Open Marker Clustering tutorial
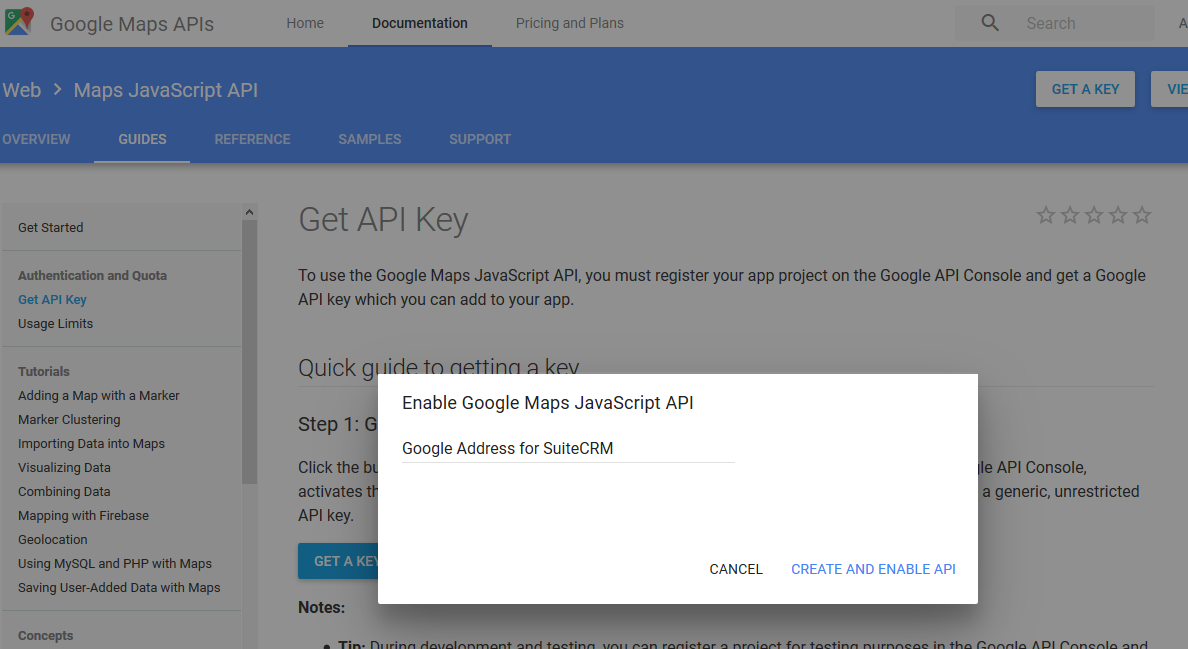Screen dimensions: 1188x649 pyautogui.click(x=69, y=420)
